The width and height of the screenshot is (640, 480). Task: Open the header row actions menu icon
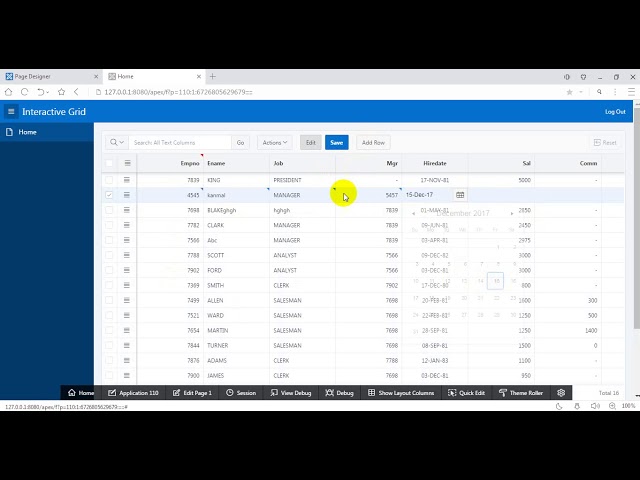point(127,163)
